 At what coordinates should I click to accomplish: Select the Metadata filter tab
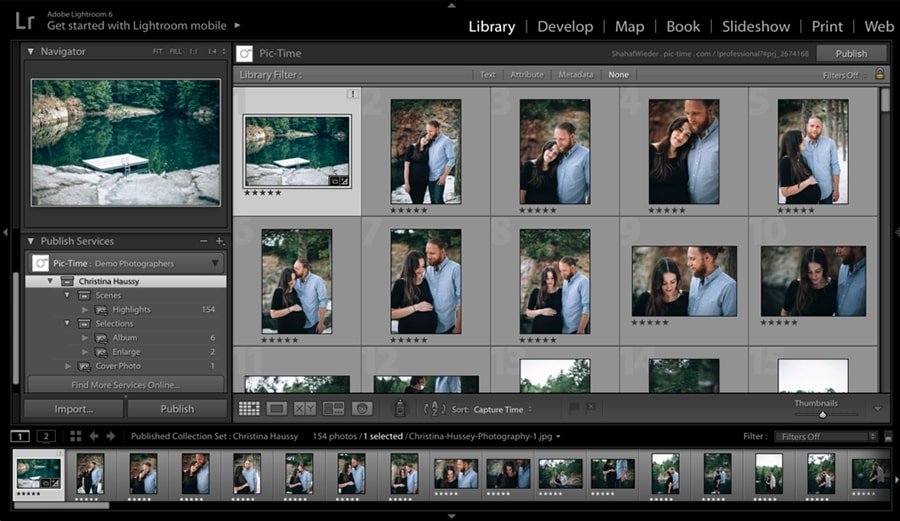[x=575, y=75]
